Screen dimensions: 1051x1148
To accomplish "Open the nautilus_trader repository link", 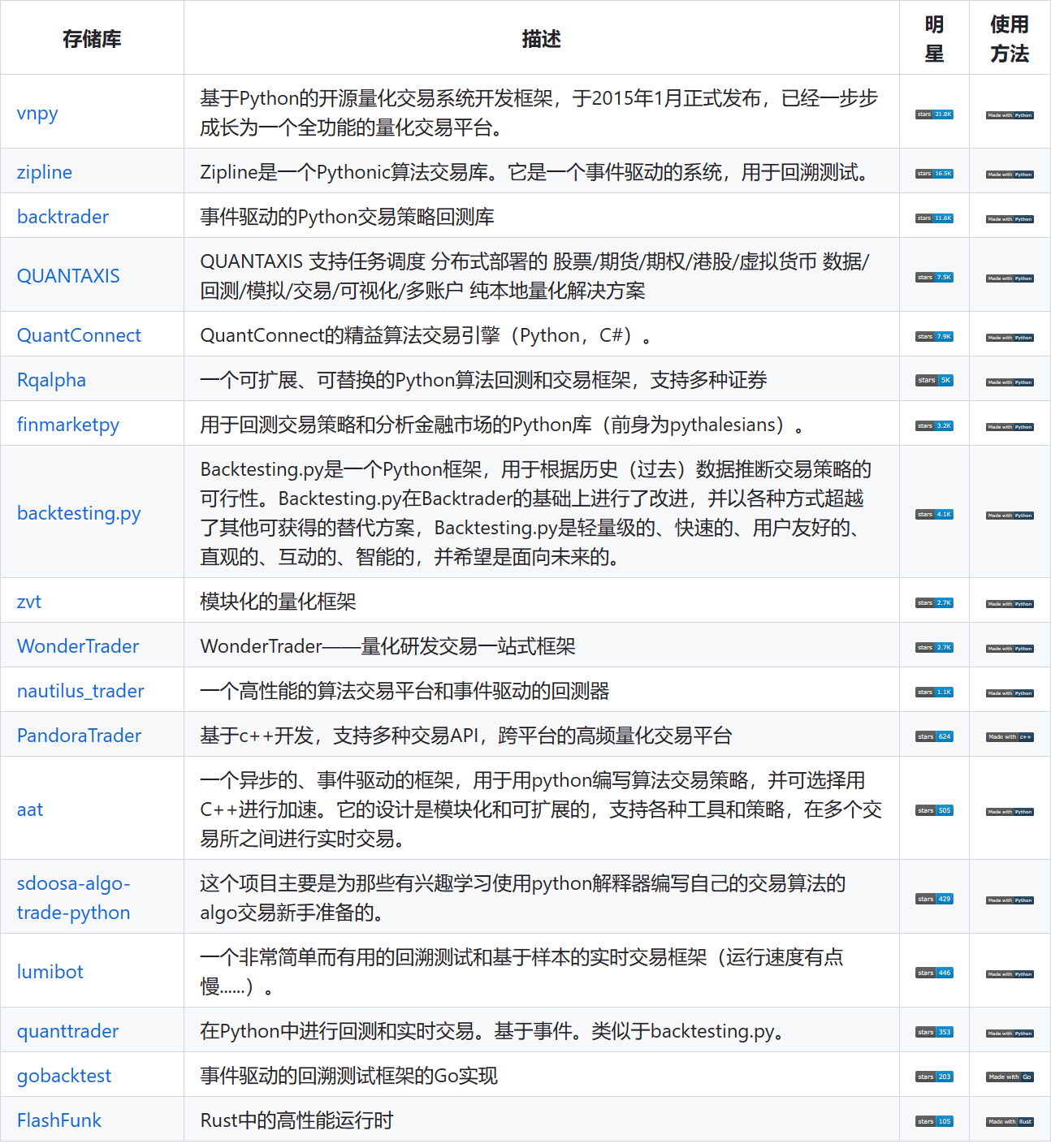I will [80, 690].
